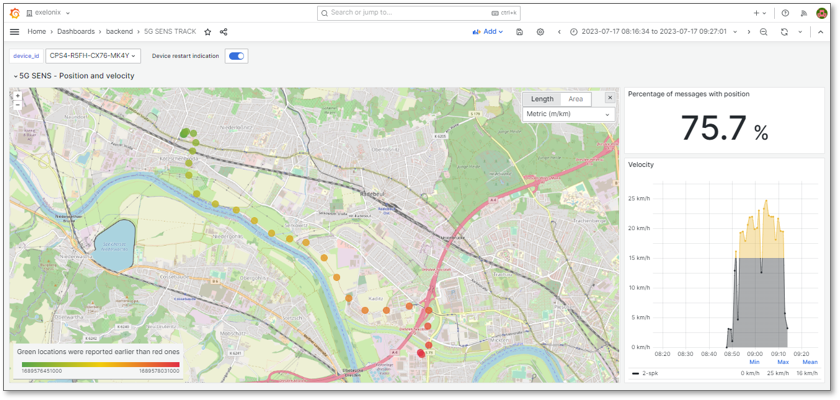Sort legend by Mean column
The height and width of the screenshot is (400, 840).
(x=809, y=362)
